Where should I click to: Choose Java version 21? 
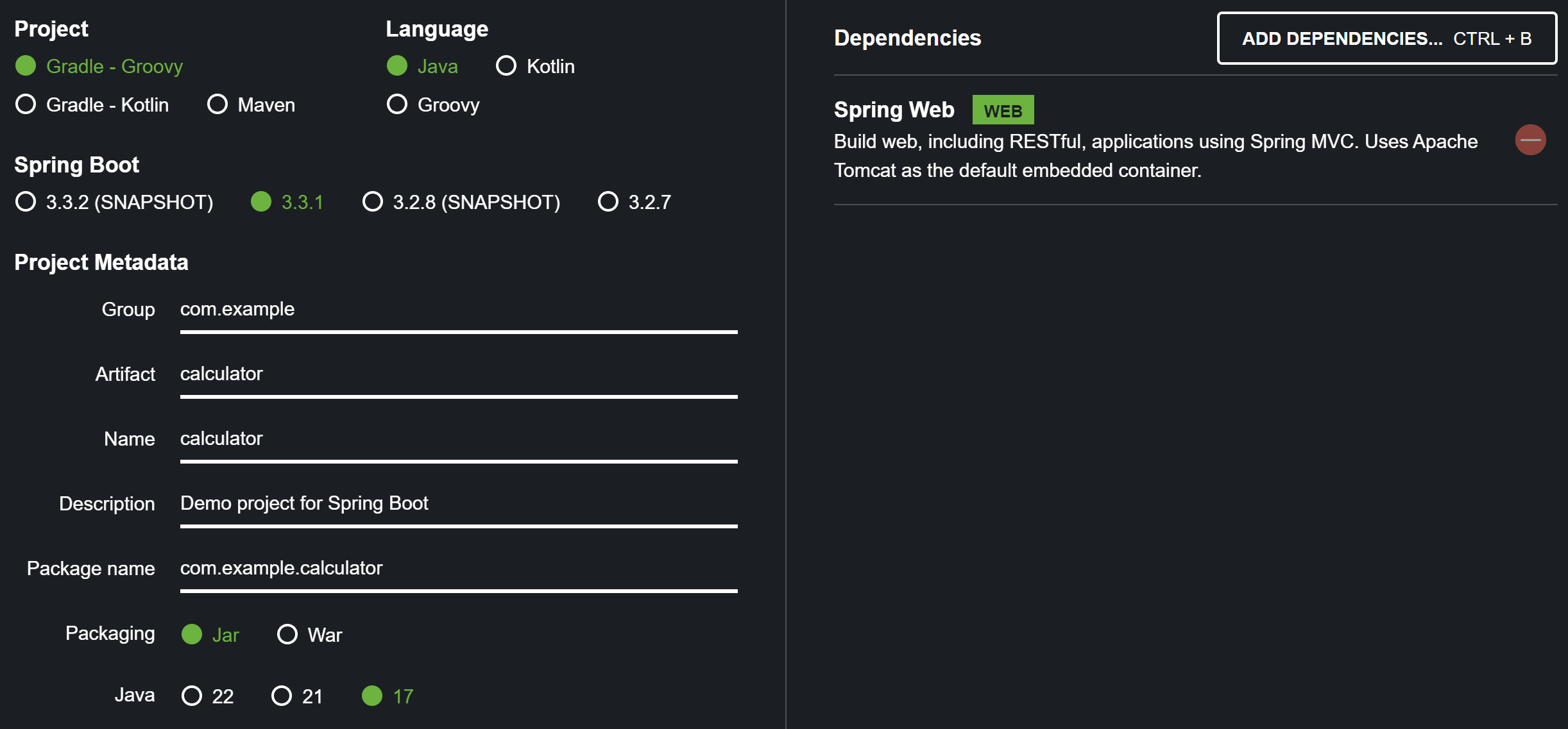coord(282,696)
